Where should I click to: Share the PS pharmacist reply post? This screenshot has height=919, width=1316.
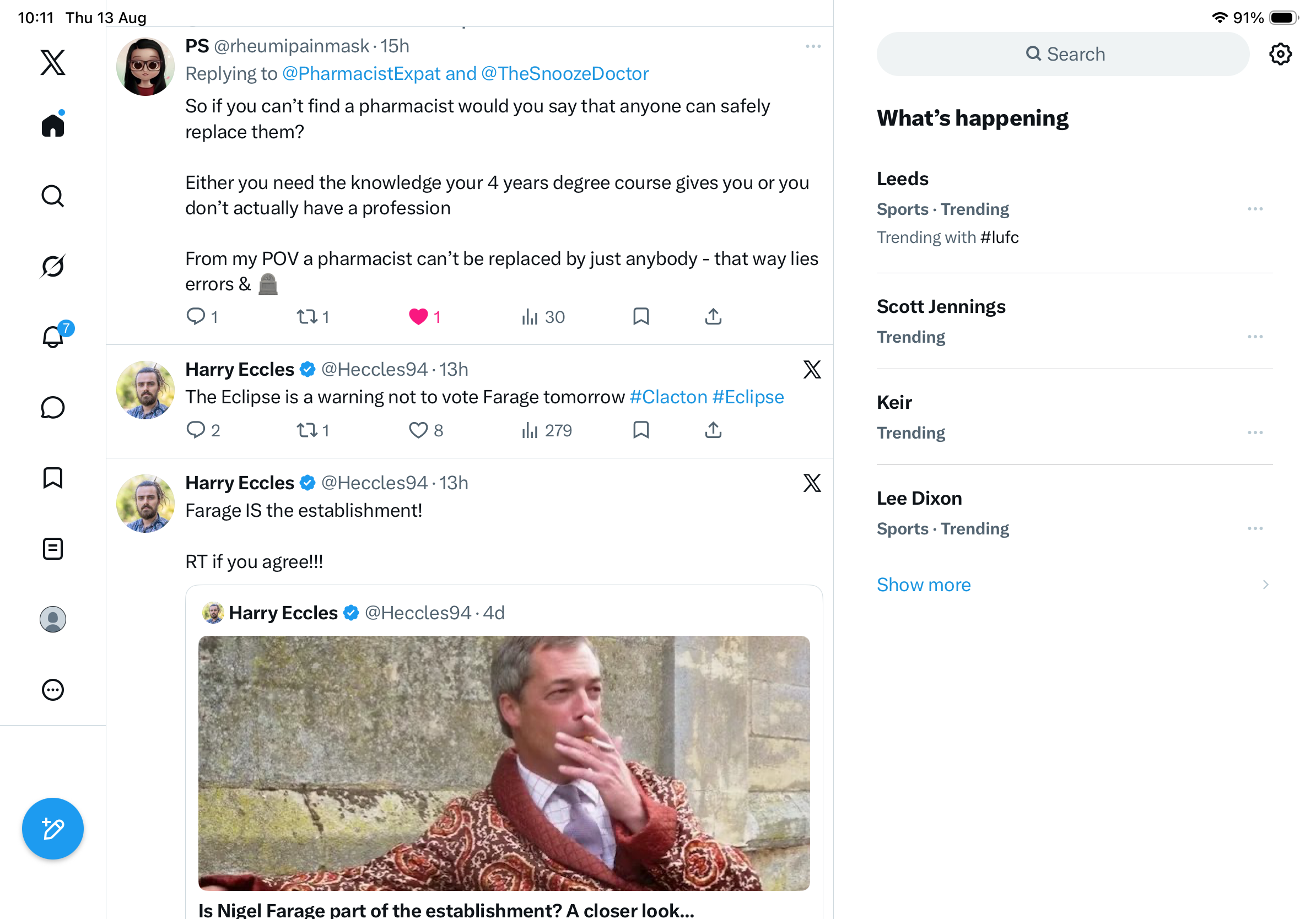click(713, 316)
